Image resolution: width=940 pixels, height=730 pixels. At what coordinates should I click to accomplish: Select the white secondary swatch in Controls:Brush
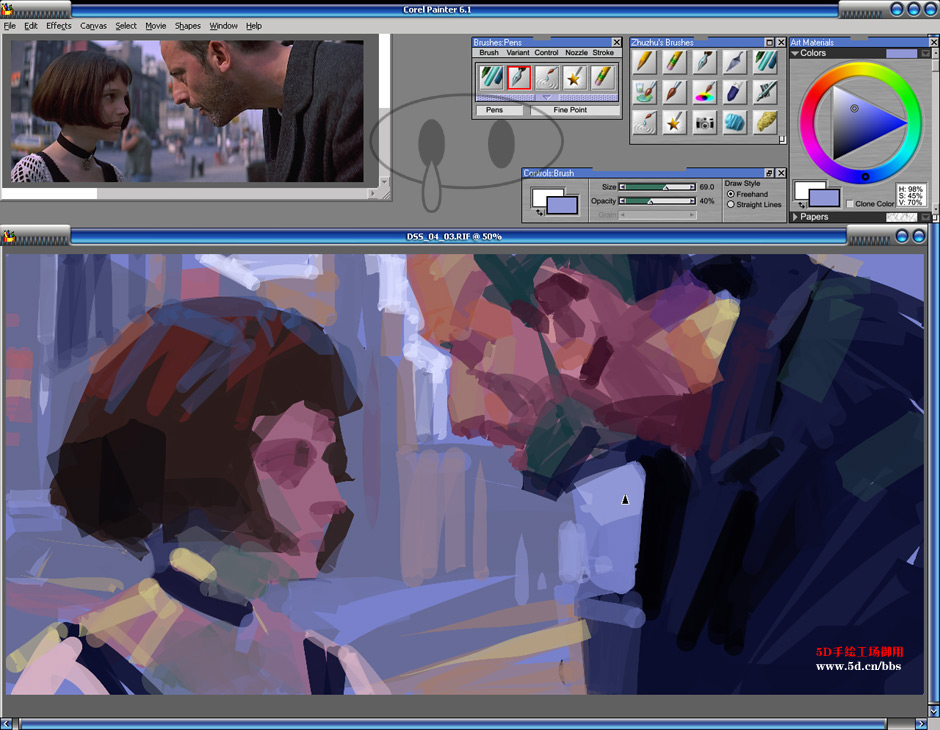pos(543,196)
